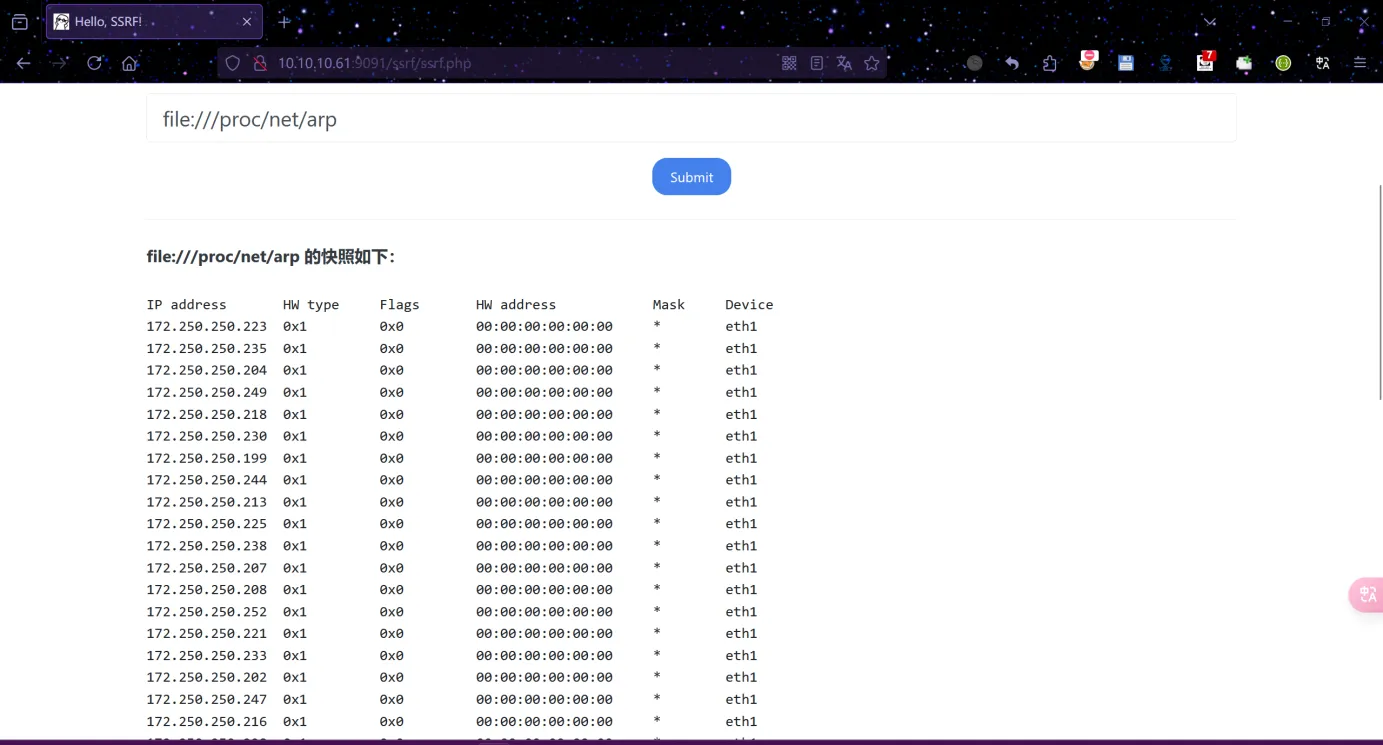Click the white and green folder extension icon
Image resolution: width=1383 pixels, height=745 pixels.
[x=1244, y=63]
